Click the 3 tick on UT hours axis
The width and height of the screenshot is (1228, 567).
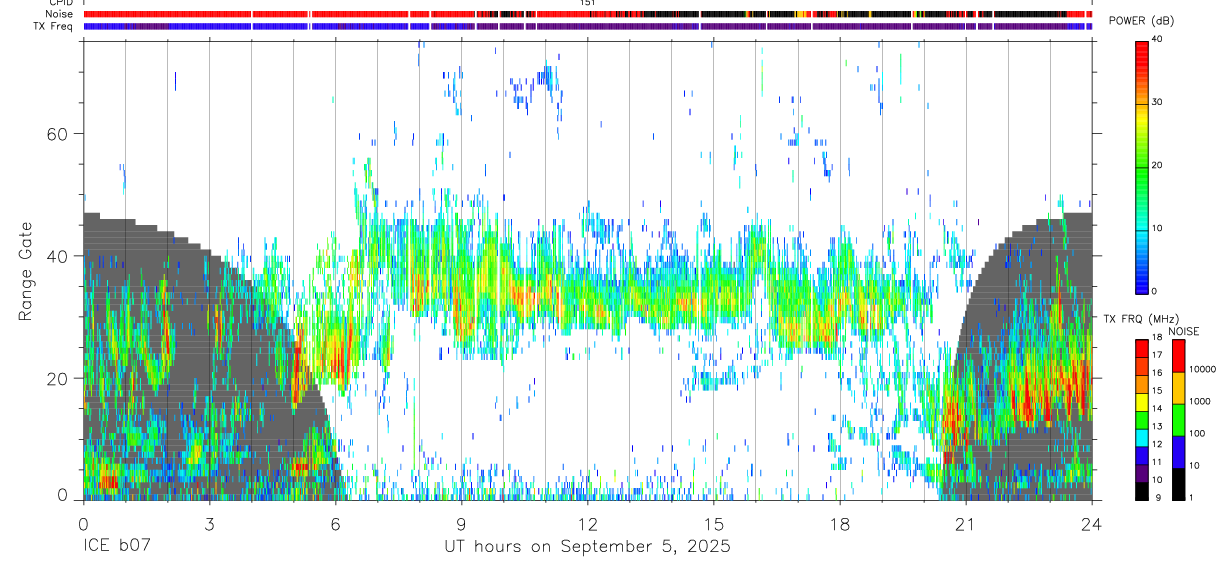pos(208,524)
